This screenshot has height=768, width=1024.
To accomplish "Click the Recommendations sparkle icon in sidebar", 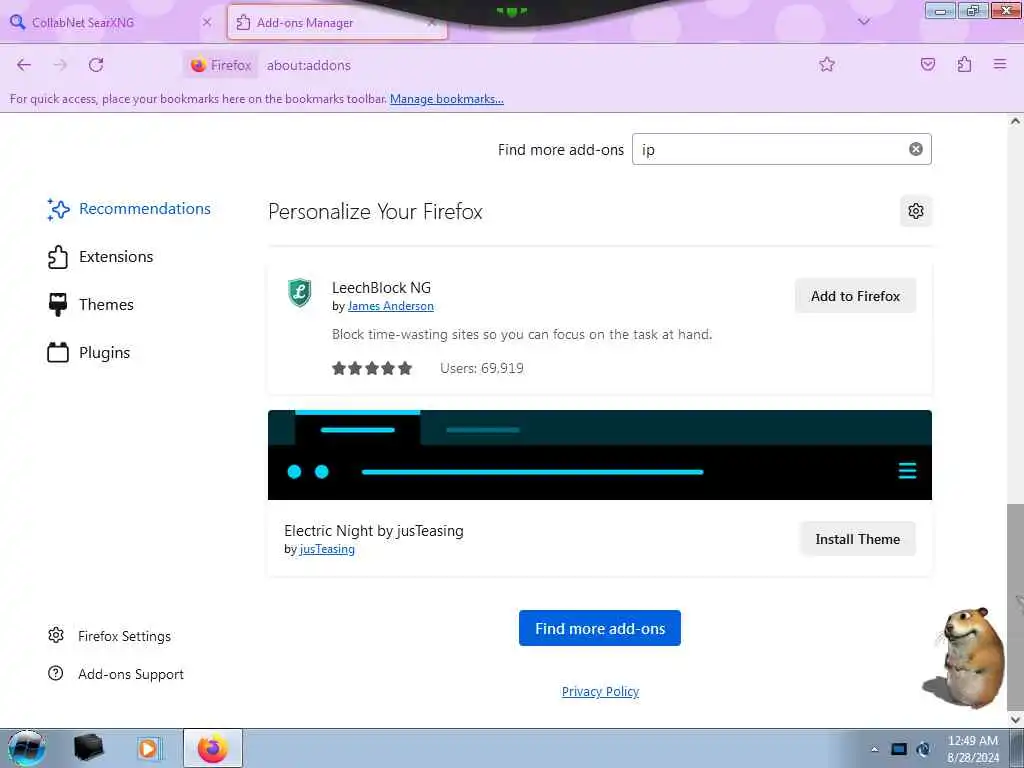I will (58, 209).
